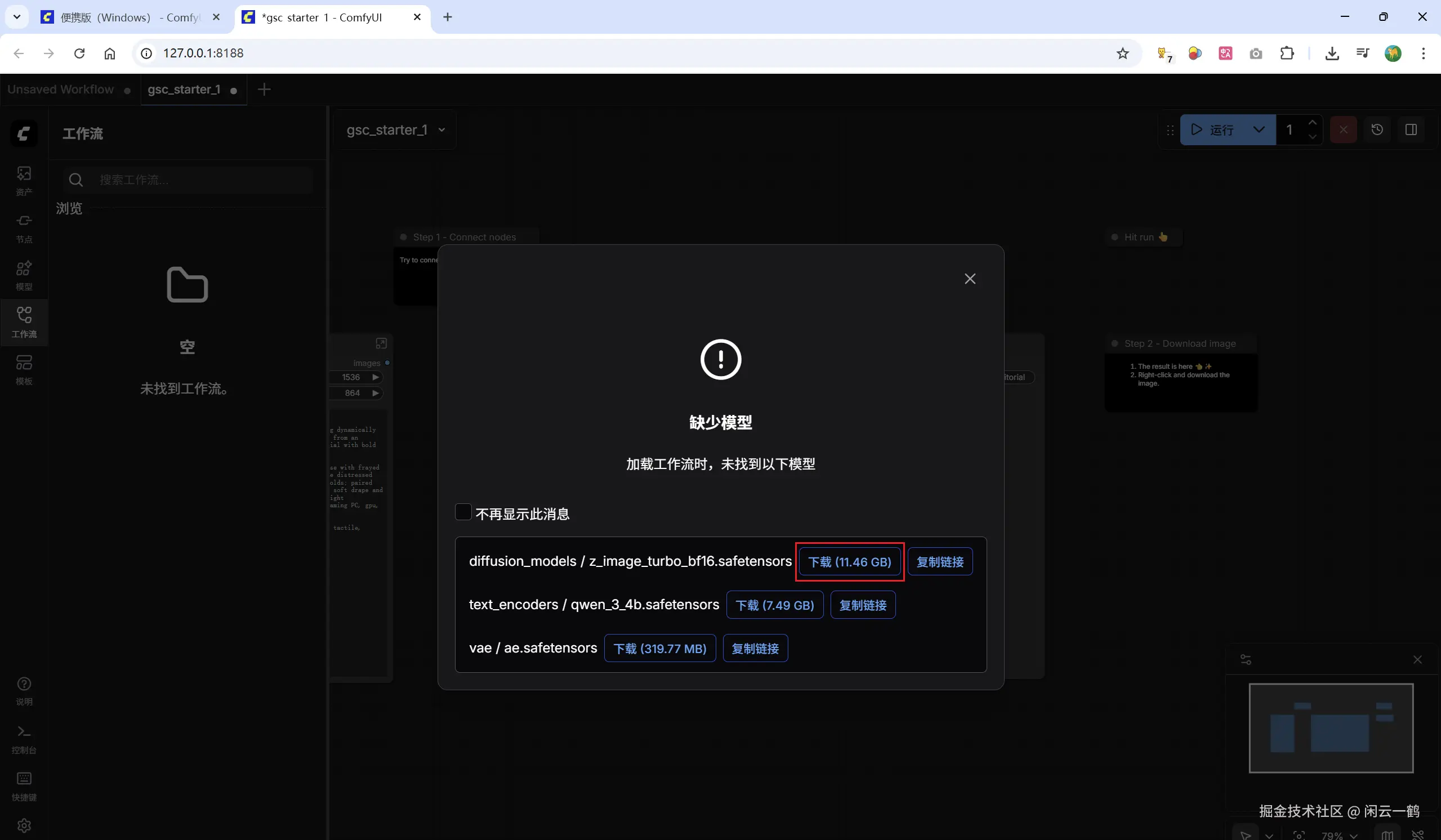
Task: Expand the 运行 button dropdown arrow
Action: click(1259, 130)
